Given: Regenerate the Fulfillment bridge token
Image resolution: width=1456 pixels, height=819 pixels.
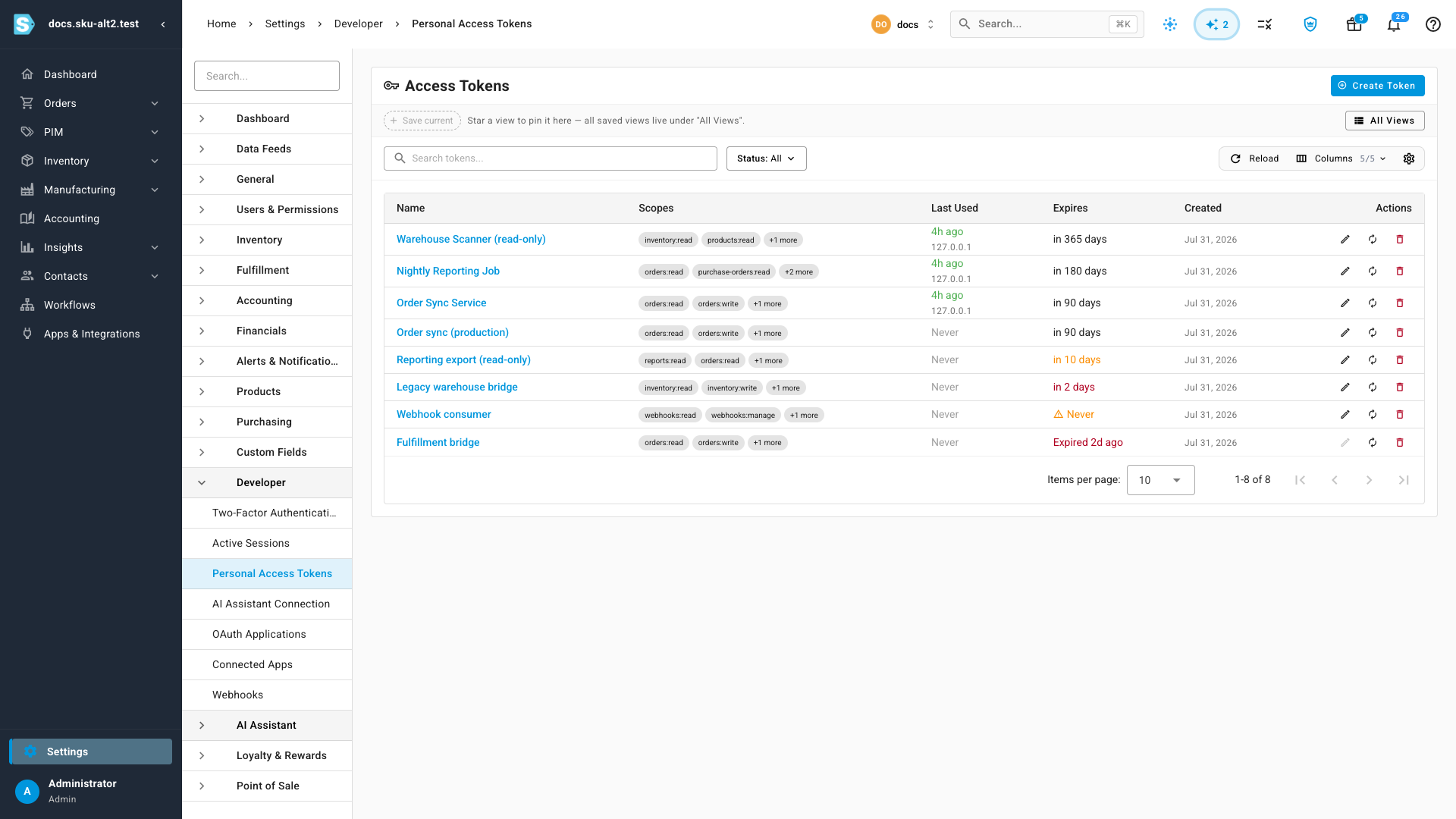Looking at the screenshot, I should 1373,443.
